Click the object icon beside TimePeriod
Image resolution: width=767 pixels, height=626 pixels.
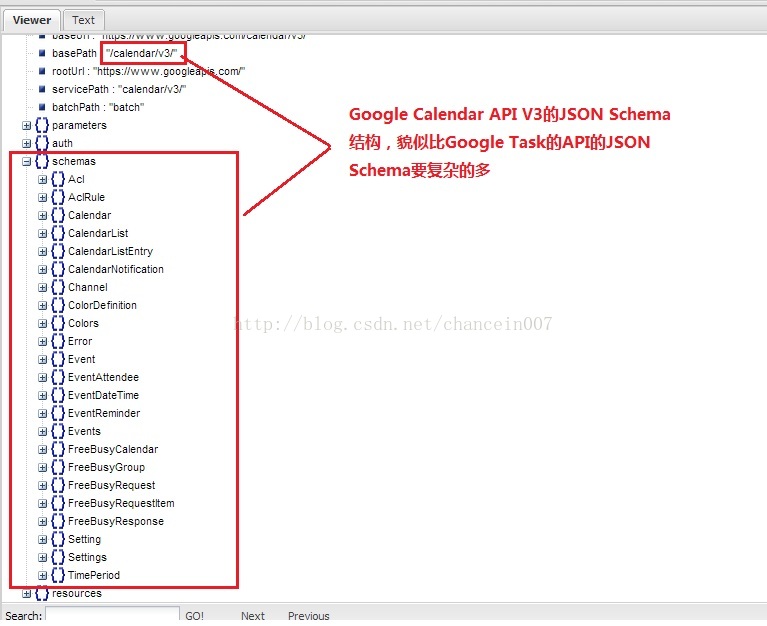[x=58, y=575]
